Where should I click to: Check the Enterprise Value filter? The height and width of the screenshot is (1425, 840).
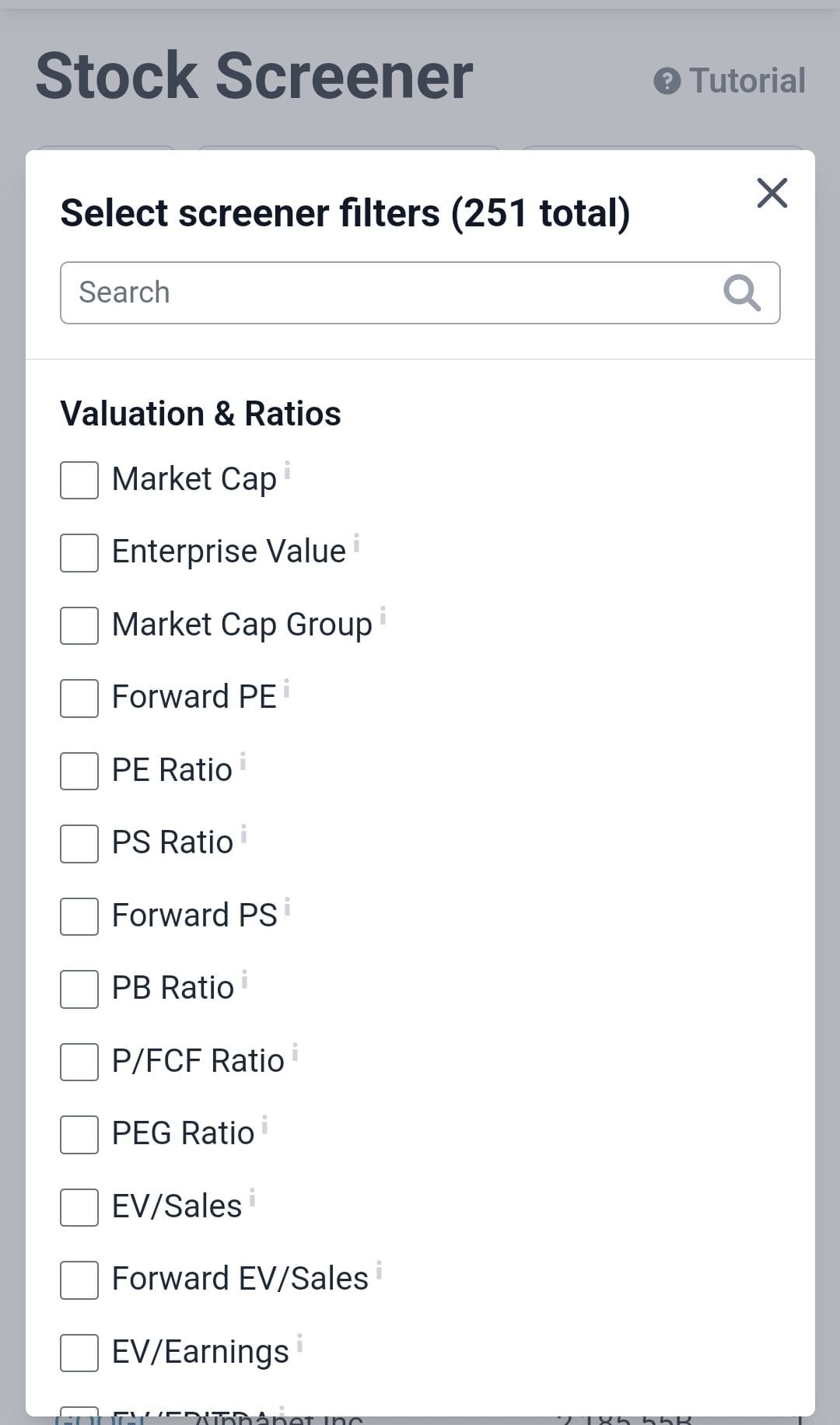point(79,553)
